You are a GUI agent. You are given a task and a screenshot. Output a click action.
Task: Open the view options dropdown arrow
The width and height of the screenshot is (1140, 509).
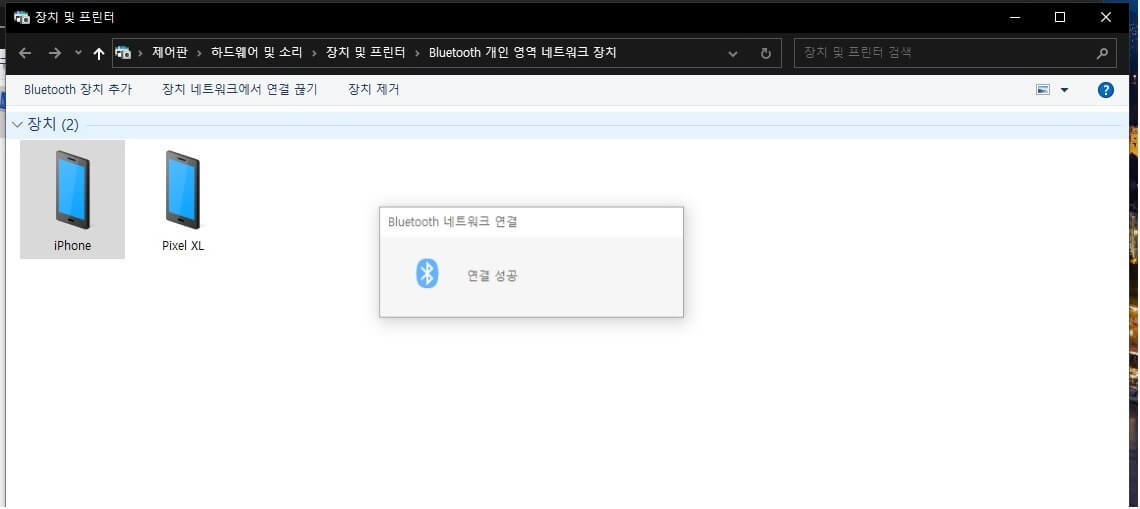[x=1064, y=90]
